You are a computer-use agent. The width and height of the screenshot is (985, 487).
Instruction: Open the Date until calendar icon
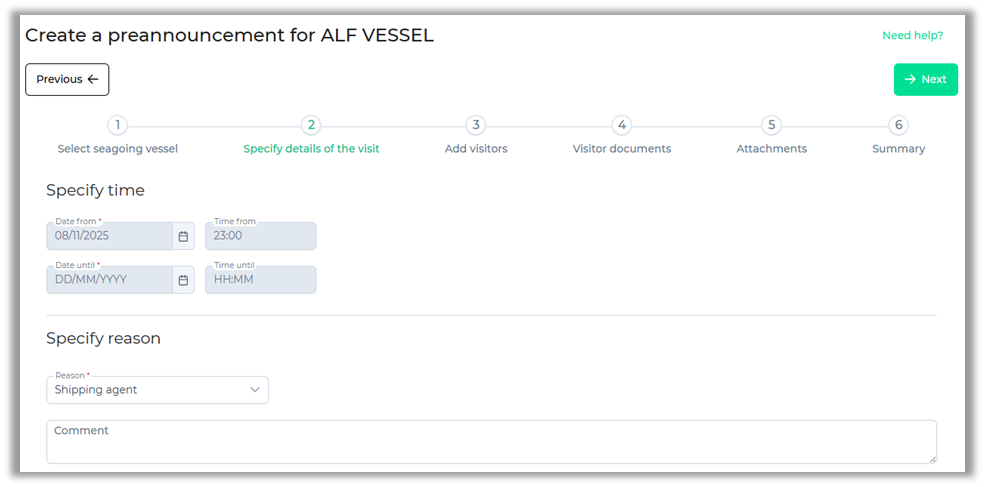(183, 281)
